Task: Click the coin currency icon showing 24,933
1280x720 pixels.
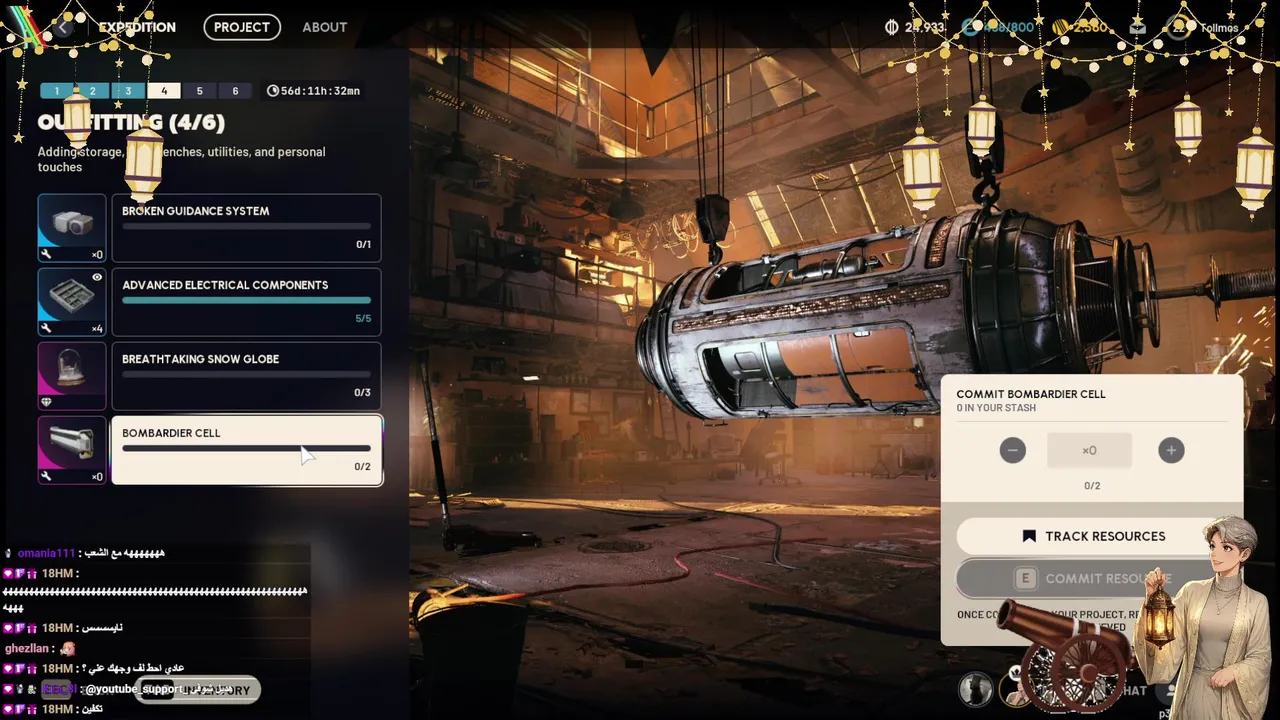Action: (x=892, y=27)
